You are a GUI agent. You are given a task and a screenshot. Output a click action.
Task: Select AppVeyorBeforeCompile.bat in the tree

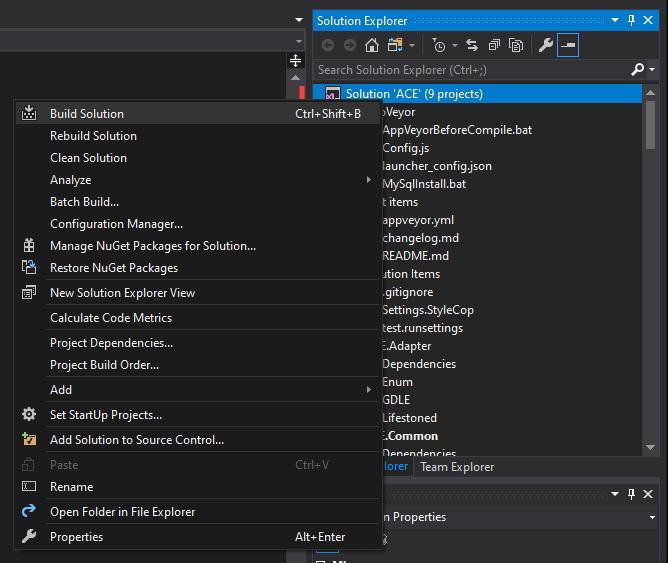click(457, 130)
